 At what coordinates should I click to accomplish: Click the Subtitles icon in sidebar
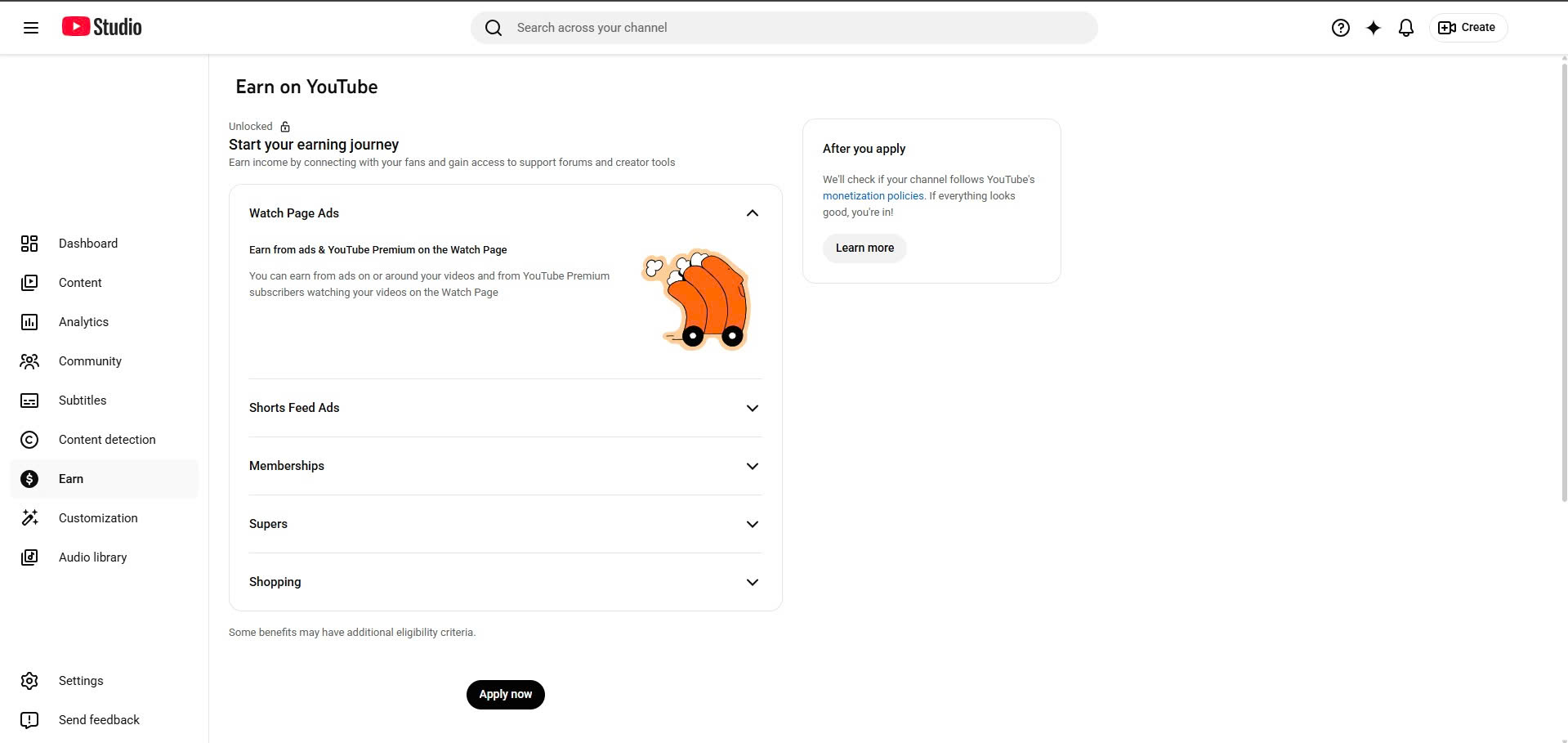click(29, 401)
